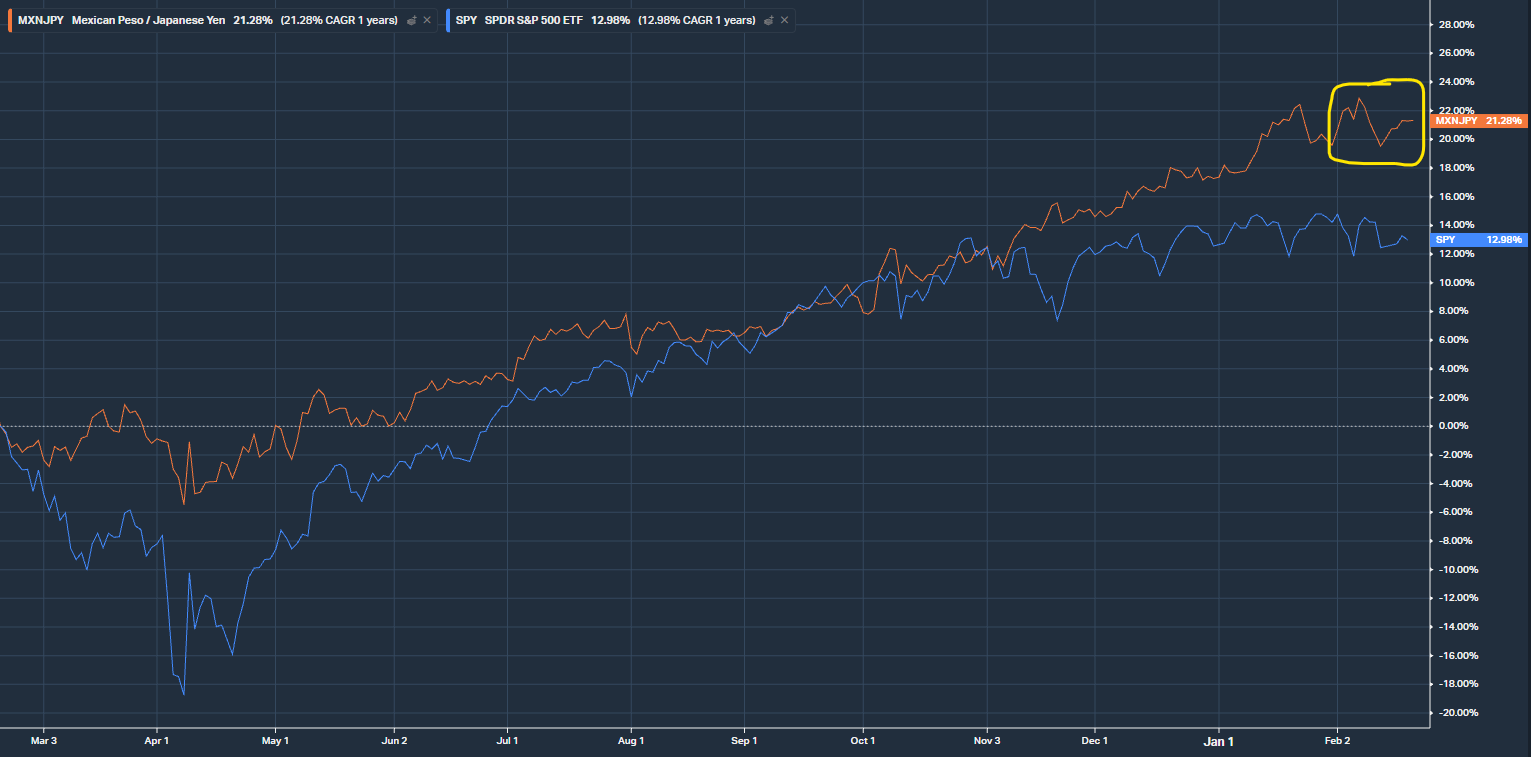The width and height of the screenshot is (1531, 757).
Task: Click the icon beside SPY's remove X
Action: coord(768,20)
